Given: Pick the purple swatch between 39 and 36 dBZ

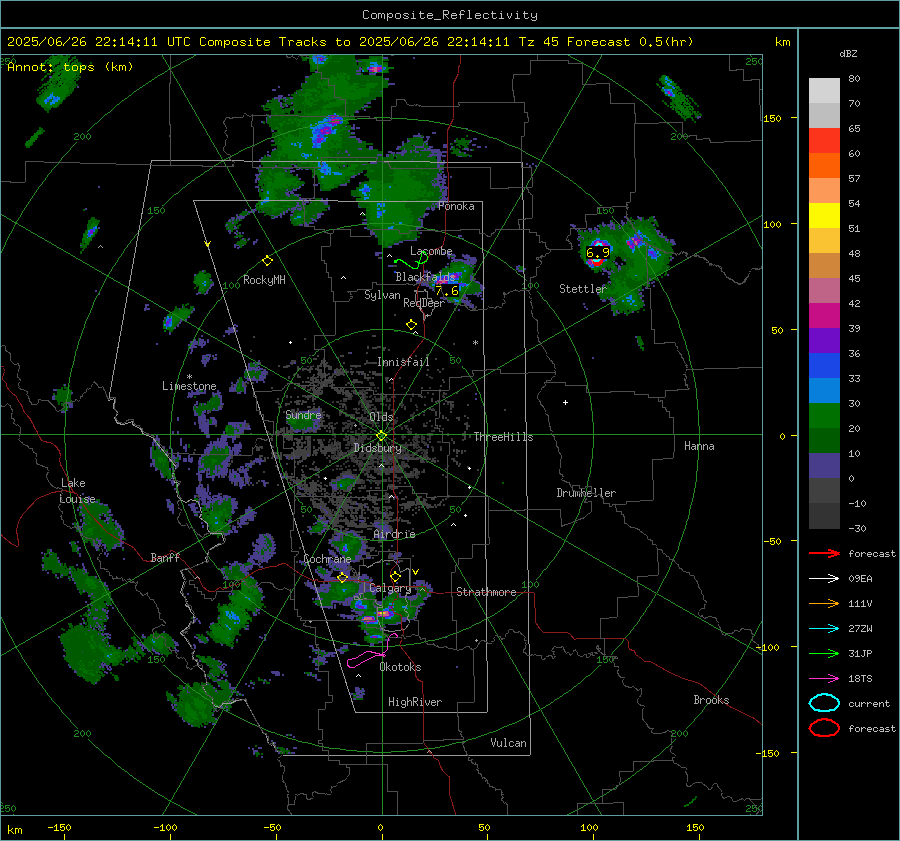Looking at the screenshot, I should (x=824, y=340).
